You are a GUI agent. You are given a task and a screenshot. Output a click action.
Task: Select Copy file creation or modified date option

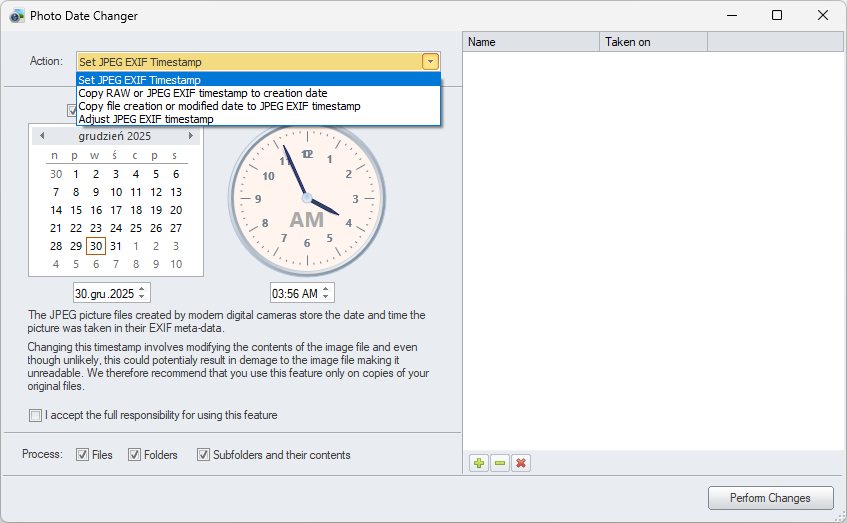259,106
